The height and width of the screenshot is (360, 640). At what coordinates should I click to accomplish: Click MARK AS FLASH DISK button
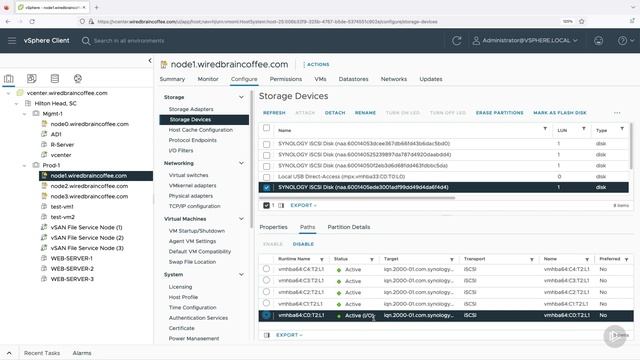pos(560,113)
